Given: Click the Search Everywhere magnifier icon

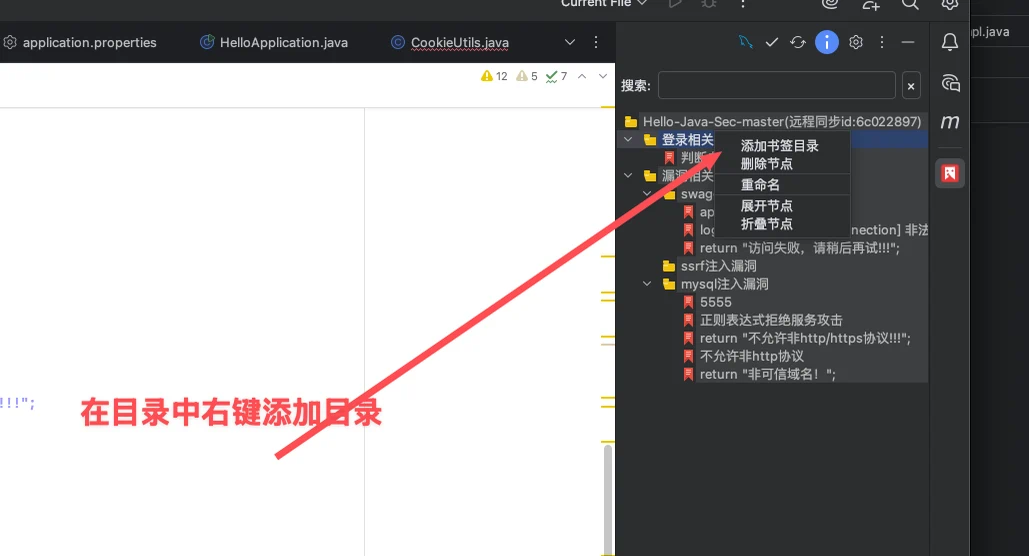Looking at the screenshot, I should (x=910, y=4).
